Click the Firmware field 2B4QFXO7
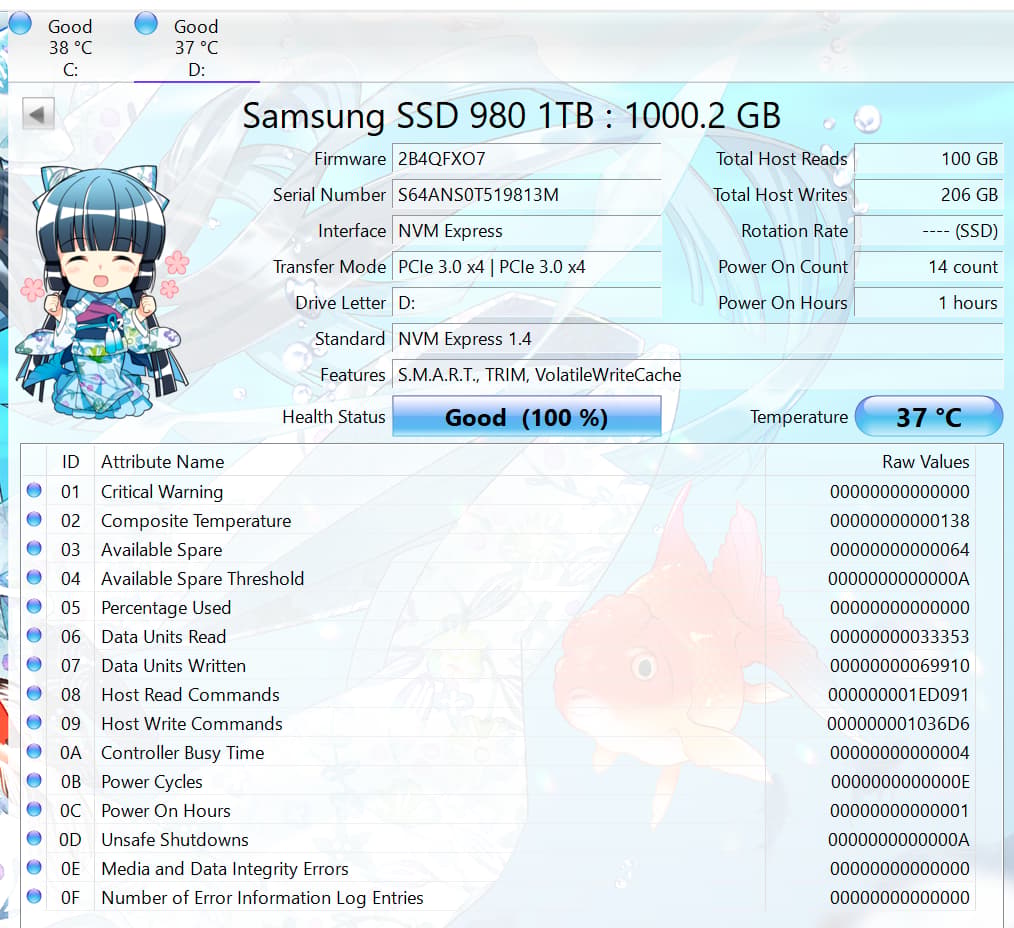This screenshot has width=1014, height=928. point(526,159)
